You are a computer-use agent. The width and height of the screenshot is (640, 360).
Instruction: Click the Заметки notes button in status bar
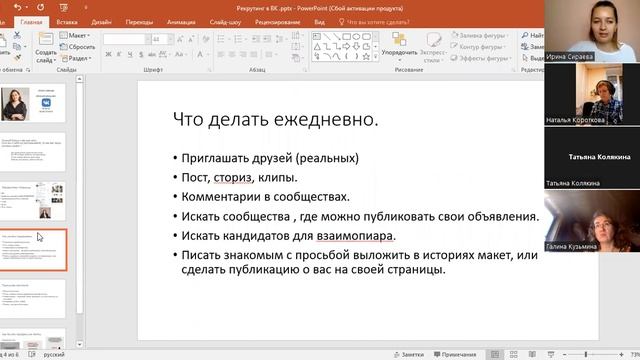pyautogui.click(x=409, y=354)
